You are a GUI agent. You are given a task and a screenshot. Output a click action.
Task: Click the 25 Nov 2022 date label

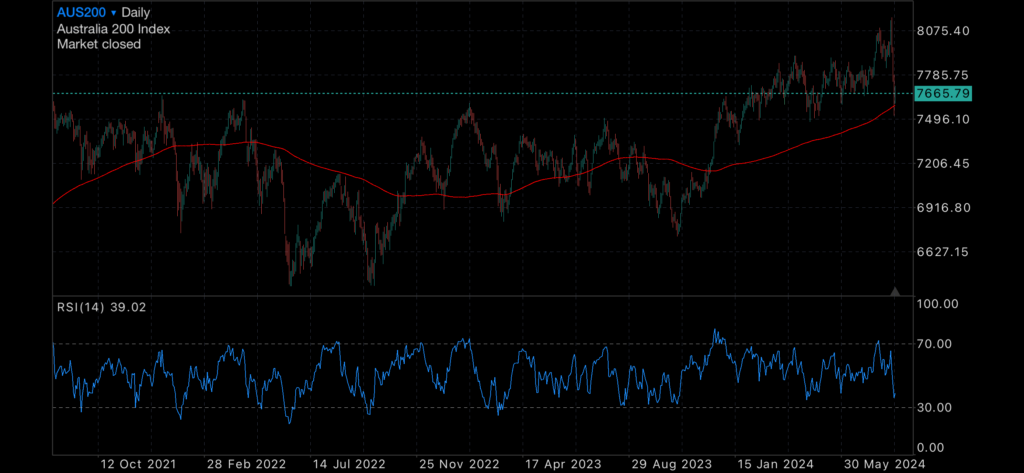459,464
